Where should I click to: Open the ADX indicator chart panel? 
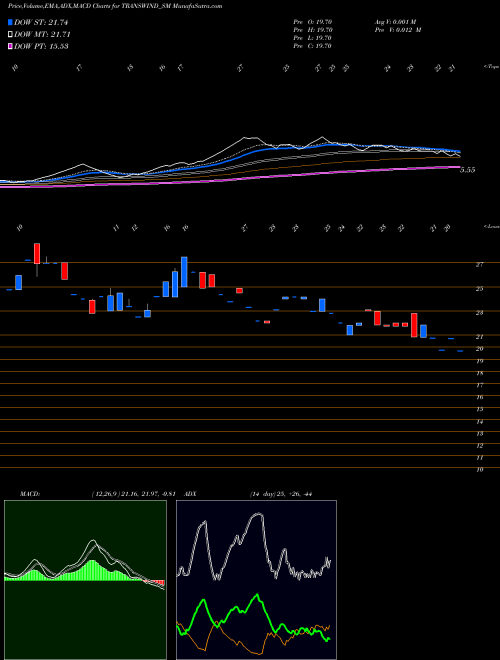coord(256,580)
